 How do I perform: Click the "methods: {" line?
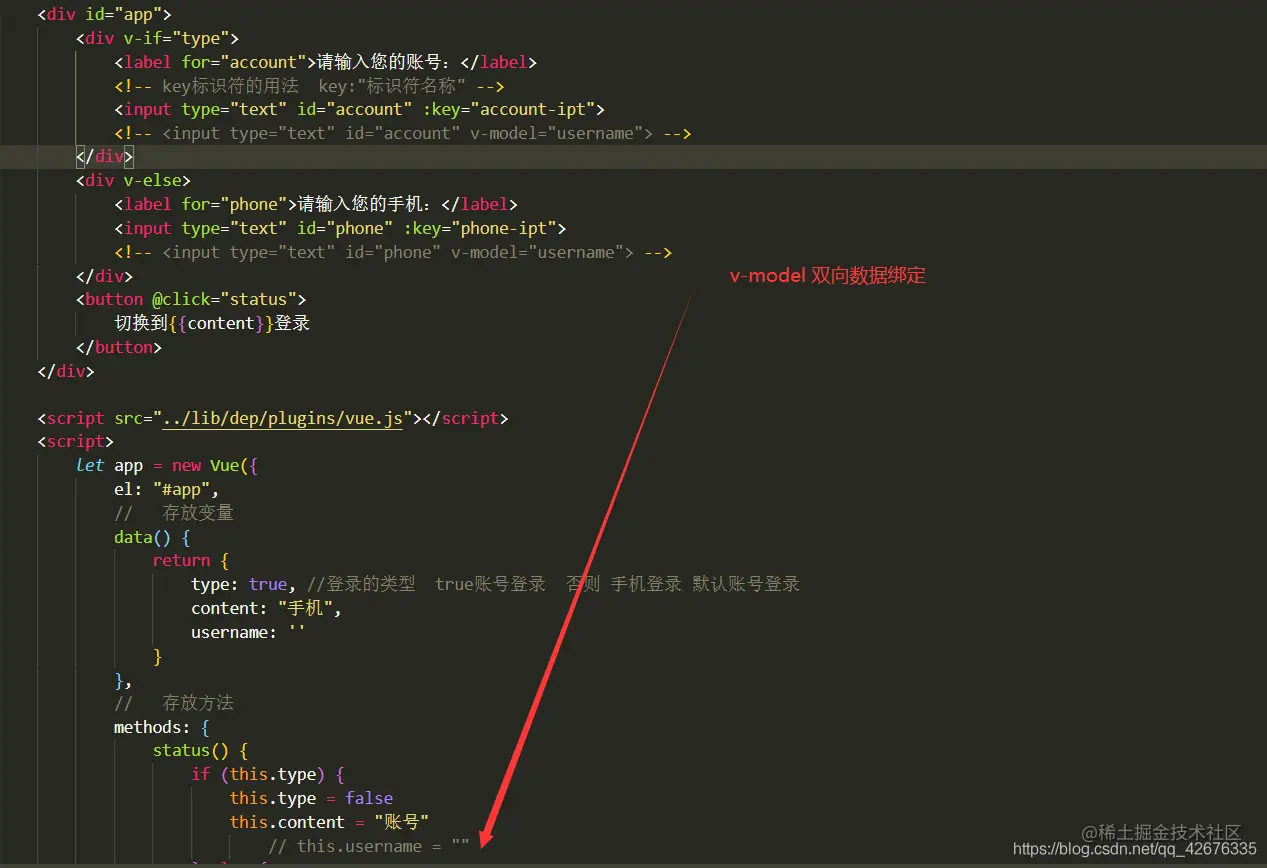pyautogui.click(x=162, y=727)
